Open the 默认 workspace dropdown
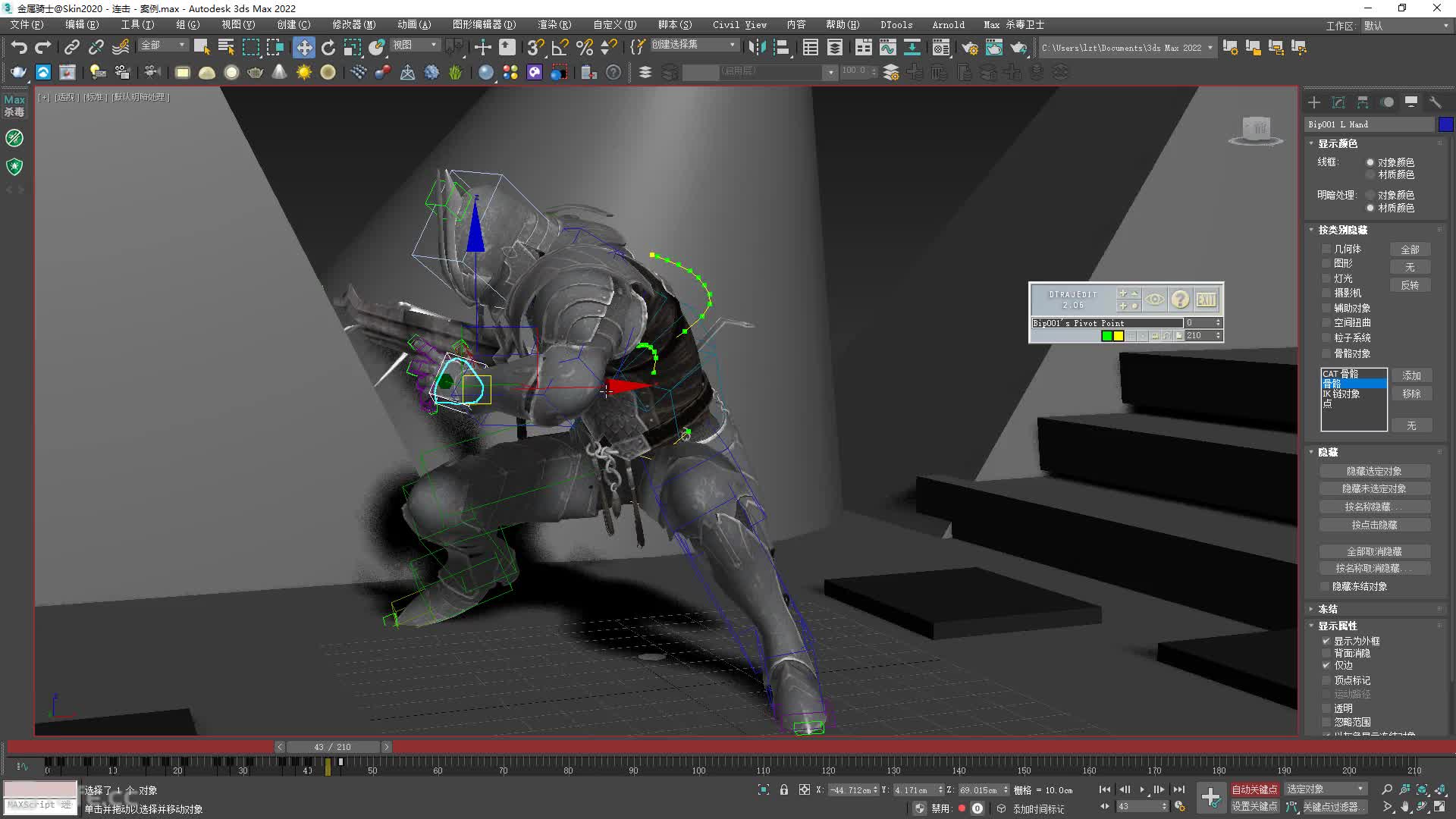The height and width of the screenshot is (819, 1456). [1405, 26]
